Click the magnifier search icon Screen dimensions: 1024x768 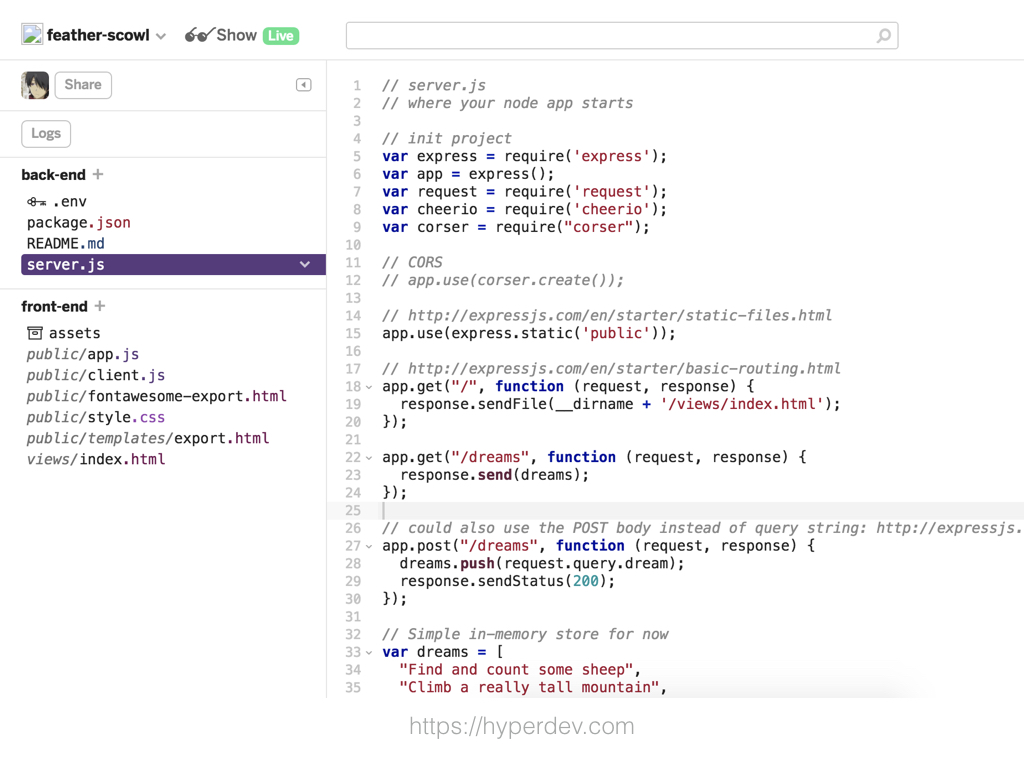click(883, 35)
